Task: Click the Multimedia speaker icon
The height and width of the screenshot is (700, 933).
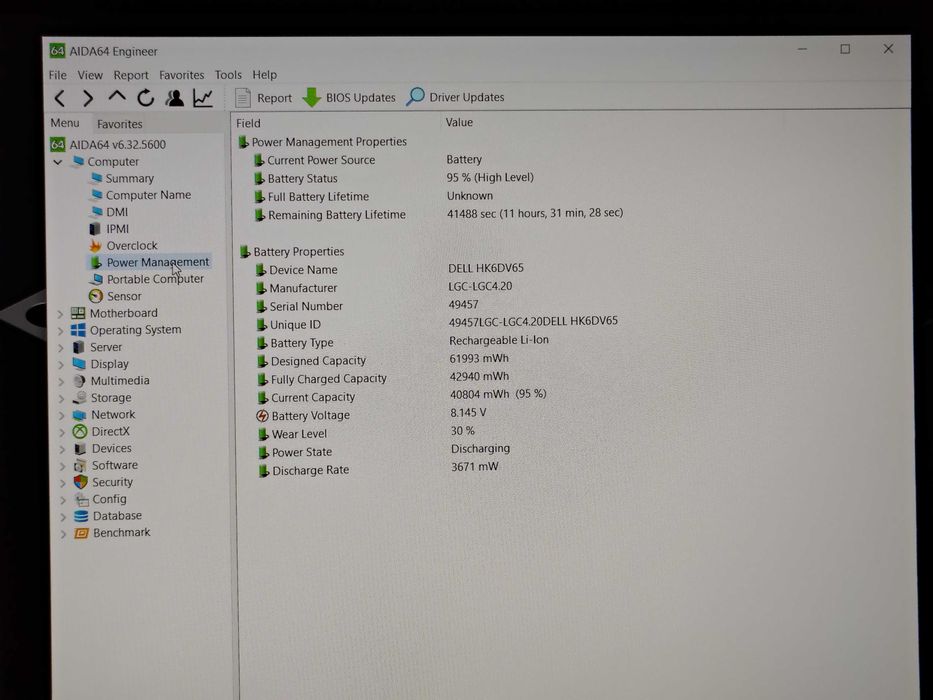Action: (x=79, y=381)
